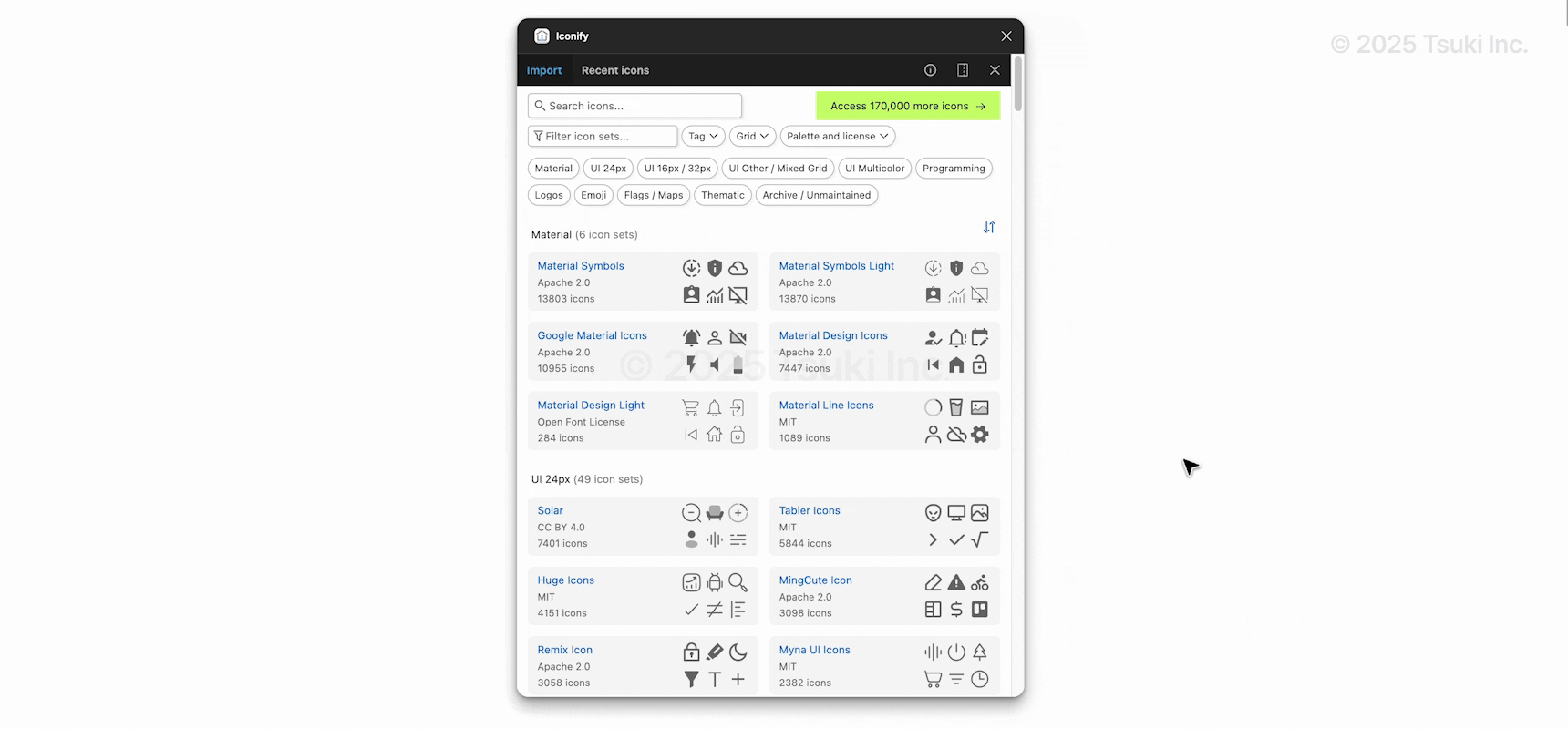
Task: Click the Search icons input field
Action: click(634, 106)
